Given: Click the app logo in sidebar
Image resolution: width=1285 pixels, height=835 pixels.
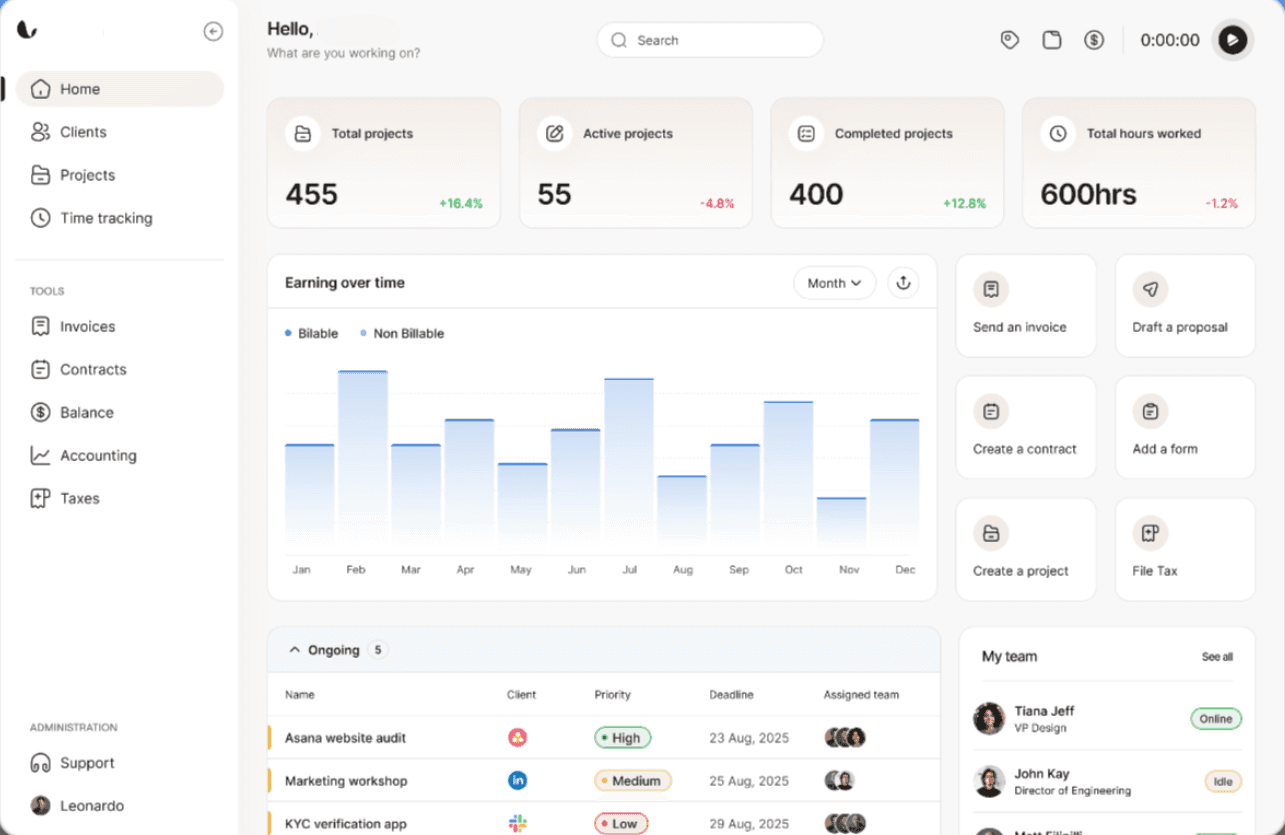Looking at the screenshot, I should tap(27, 30).
